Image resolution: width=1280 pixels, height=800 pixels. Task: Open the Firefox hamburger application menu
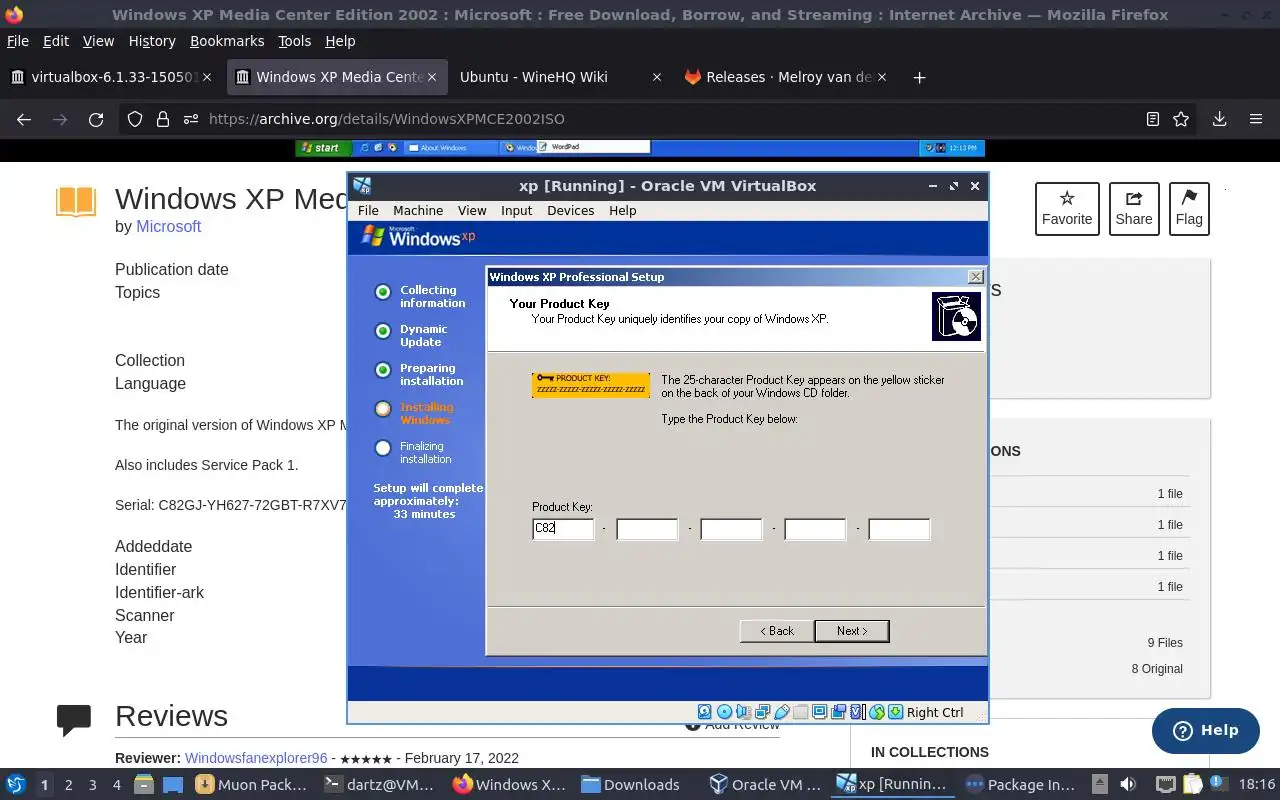(1256, 119)
